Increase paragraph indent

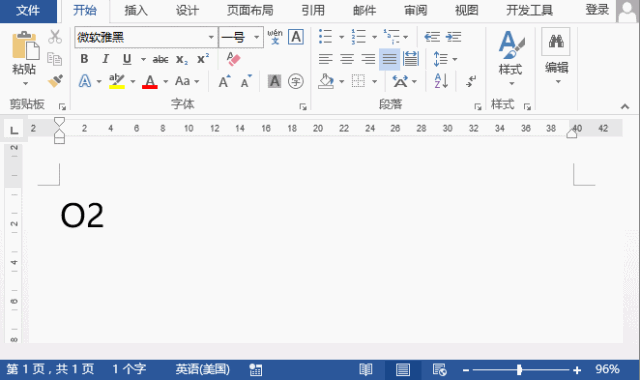[453, 37]
